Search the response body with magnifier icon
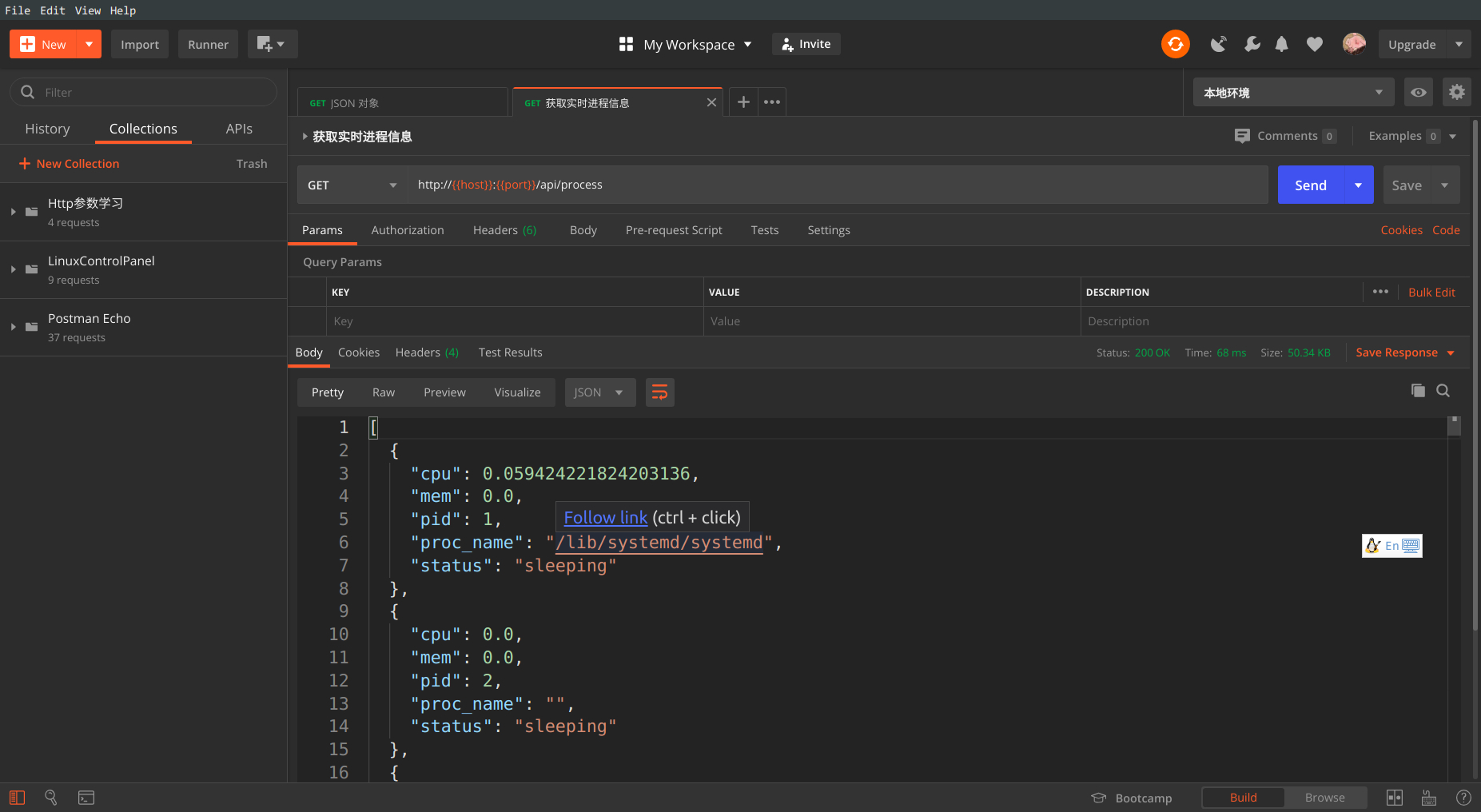 click(x=1443, y=391)
